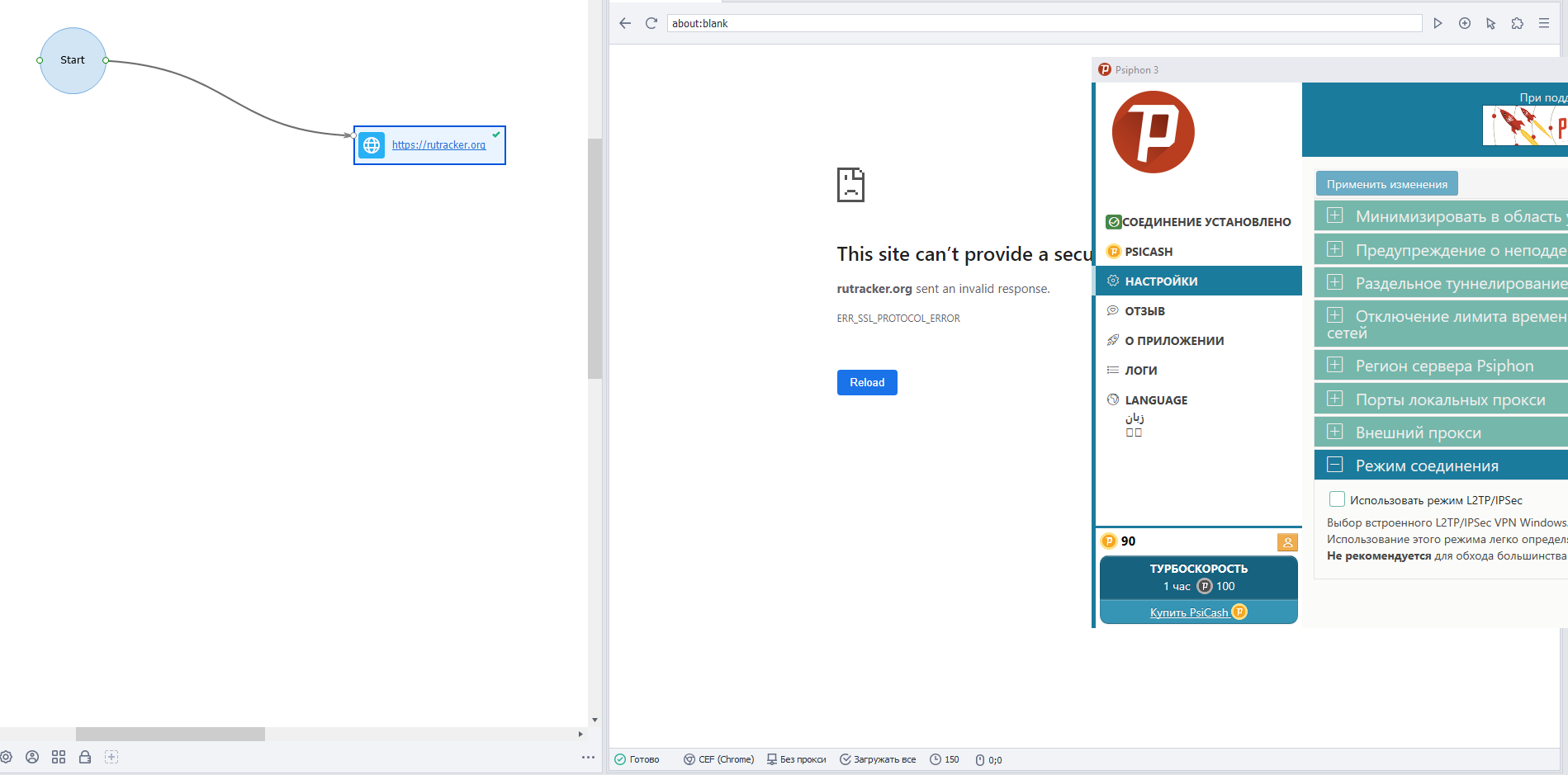
Task: Collapse 'Режим соединения' section
Action: [1441, 465]
